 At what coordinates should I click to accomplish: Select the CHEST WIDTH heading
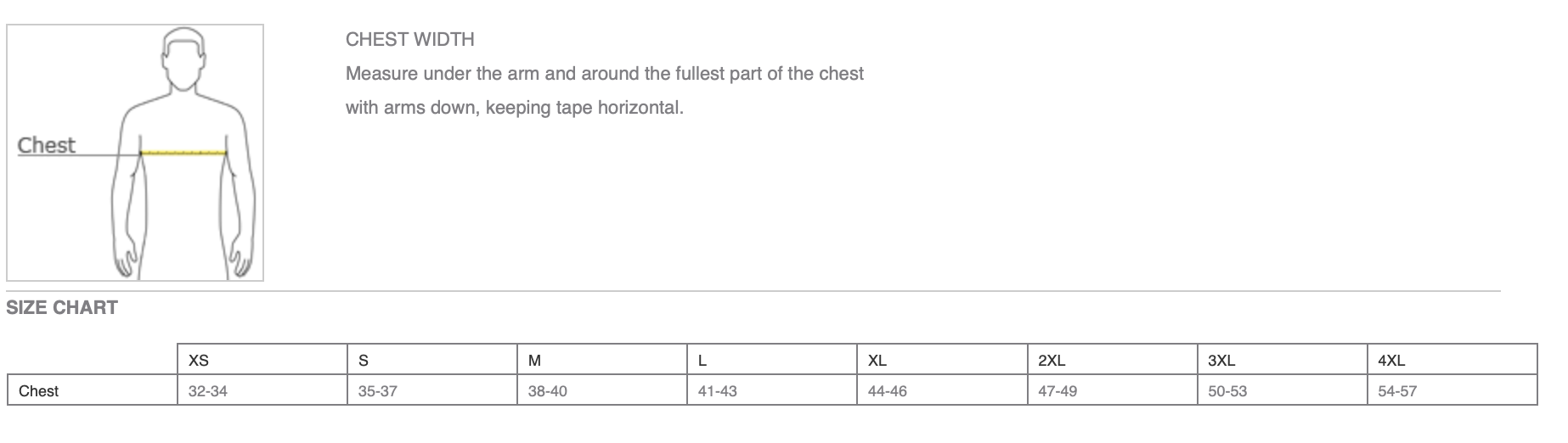409,39
